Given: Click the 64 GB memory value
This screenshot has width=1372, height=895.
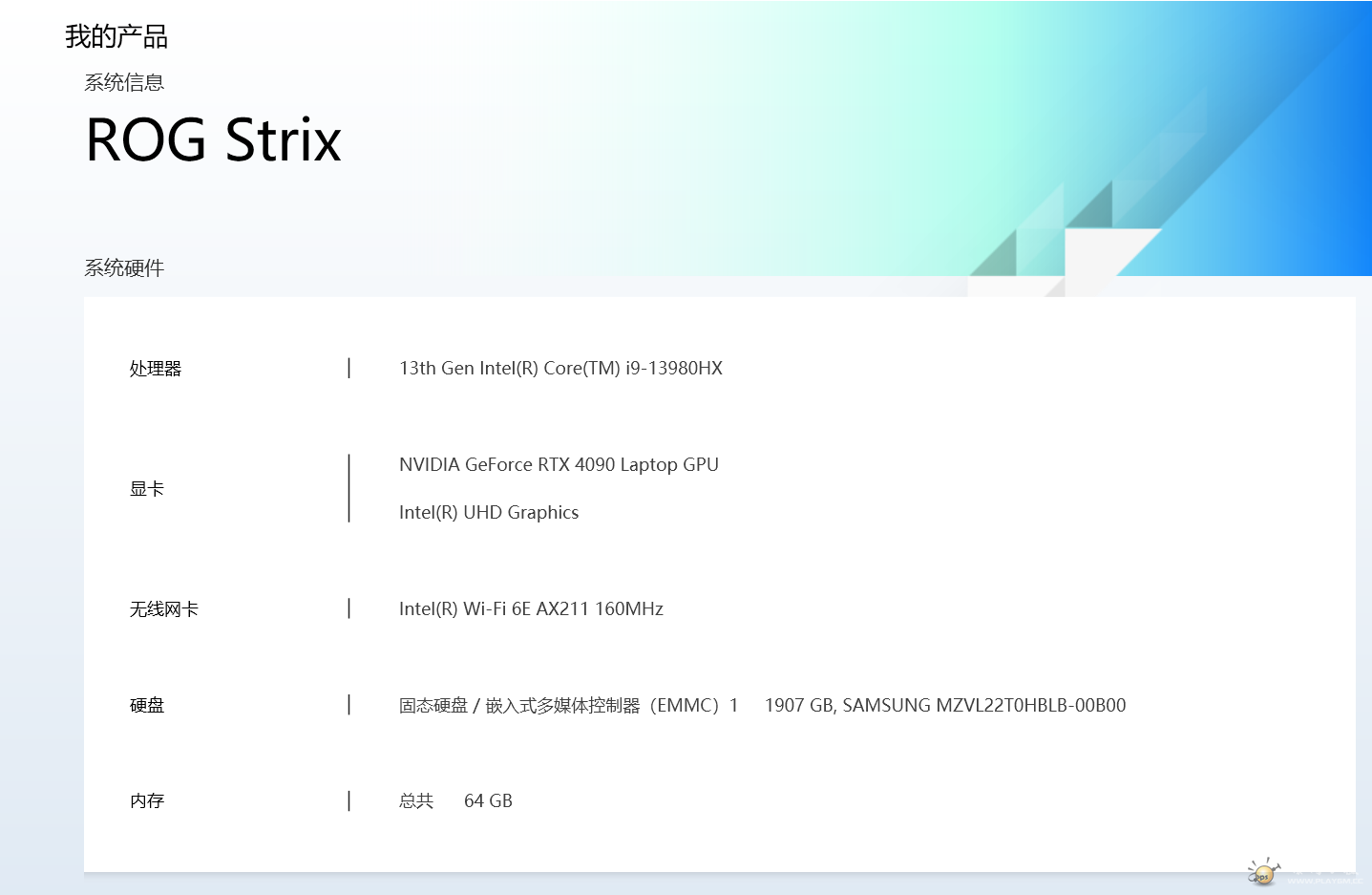Looking at the screenshot, I should (x=488, y=801).
